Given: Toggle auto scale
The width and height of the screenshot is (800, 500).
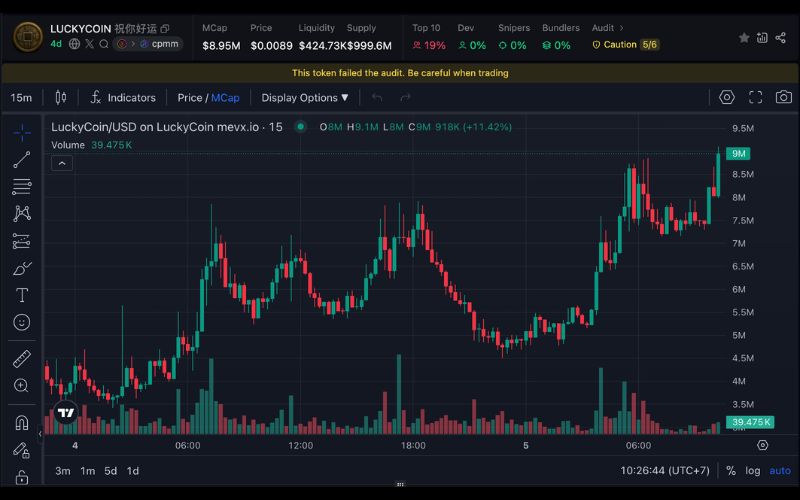Looking at the screenshot, I should pyautogui.click(x=780, y=470).
